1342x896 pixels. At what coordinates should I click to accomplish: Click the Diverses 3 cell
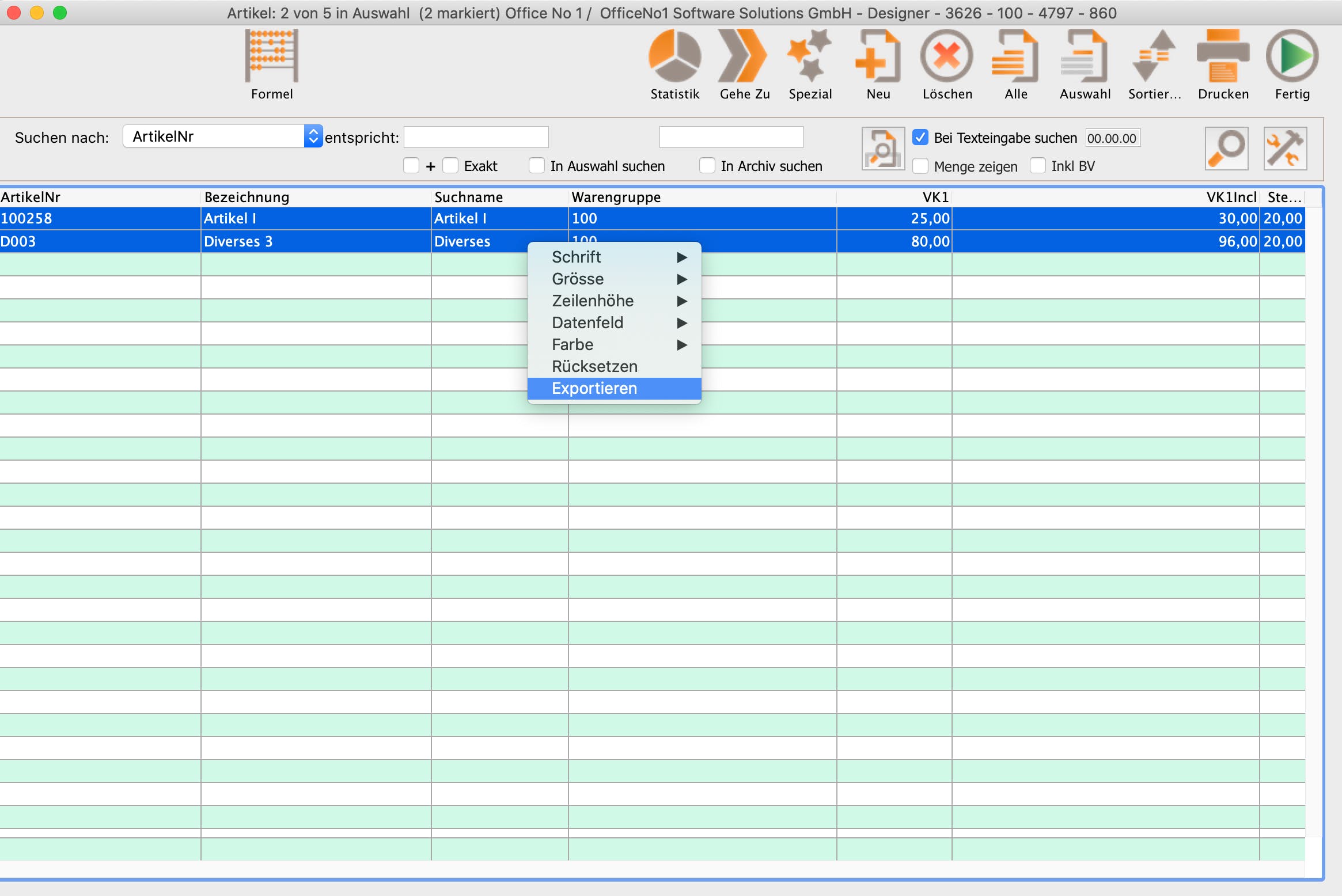coord(316,241)
